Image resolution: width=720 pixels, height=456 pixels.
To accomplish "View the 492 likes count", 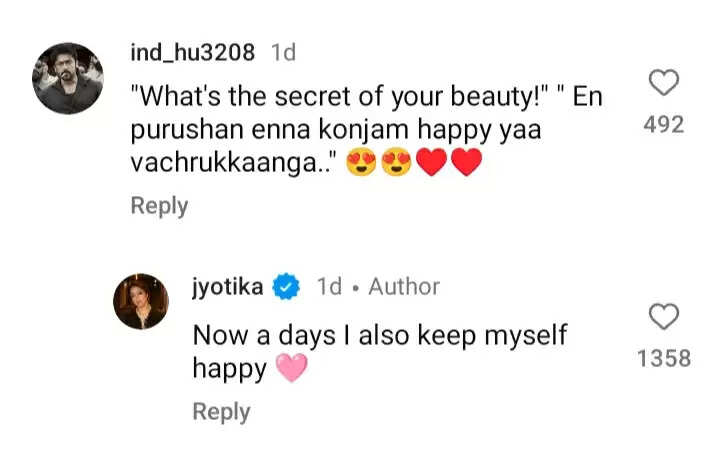I will pyautogui.click(x=664, y=124).
